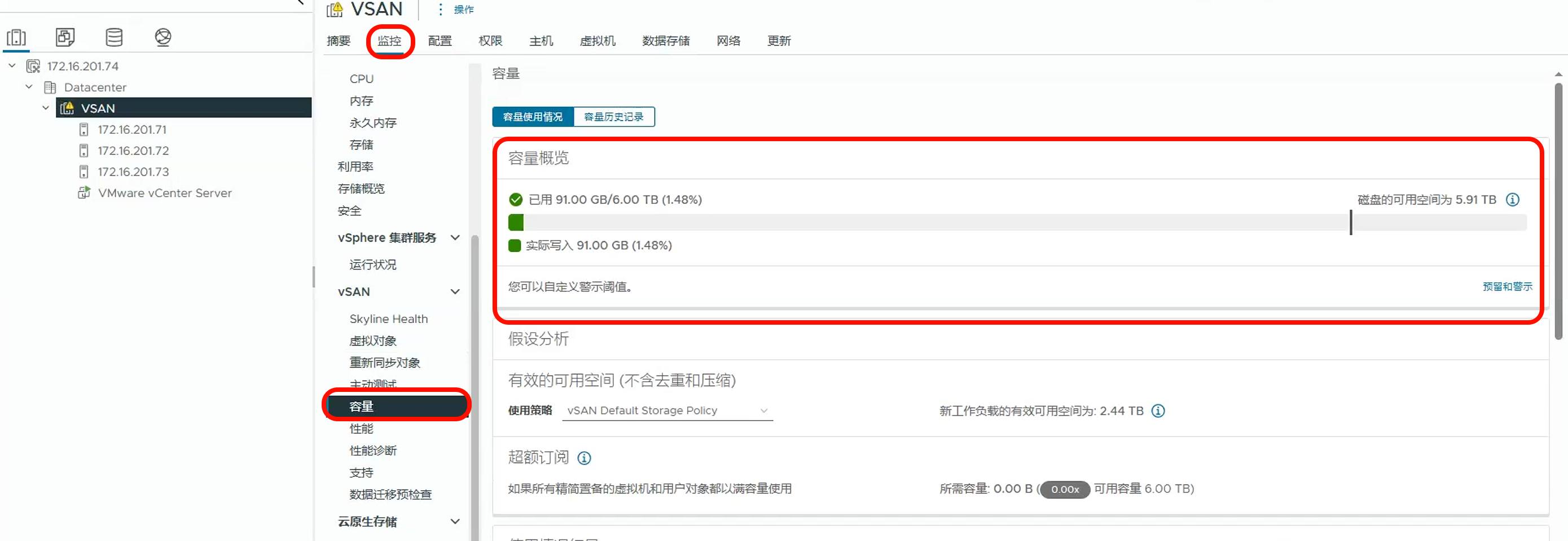Click the green used portion of capacity bar

click(x=516, y=222)
